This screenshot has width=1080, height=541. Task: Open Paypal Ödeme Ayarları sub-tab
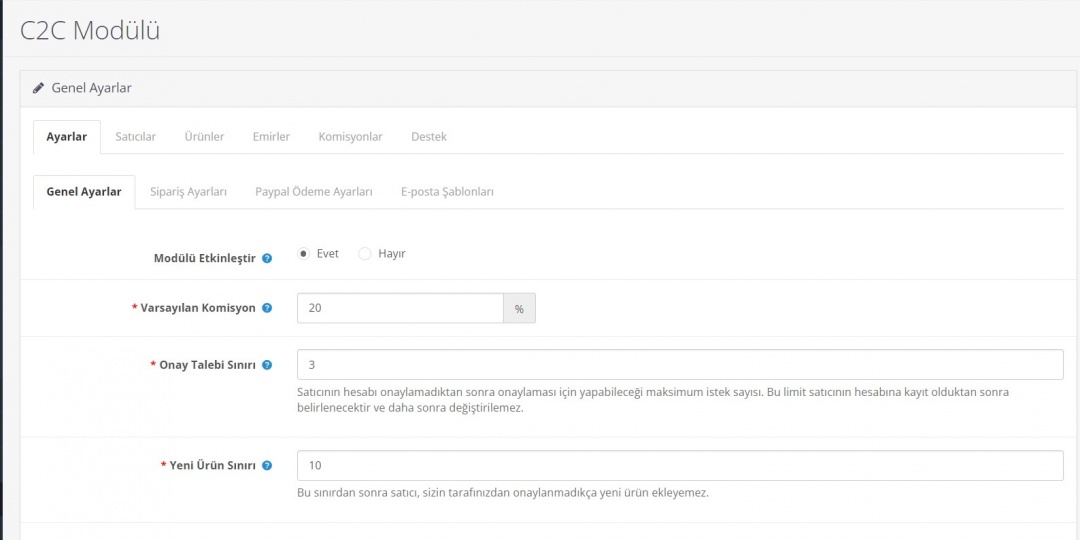coord(314,192)
